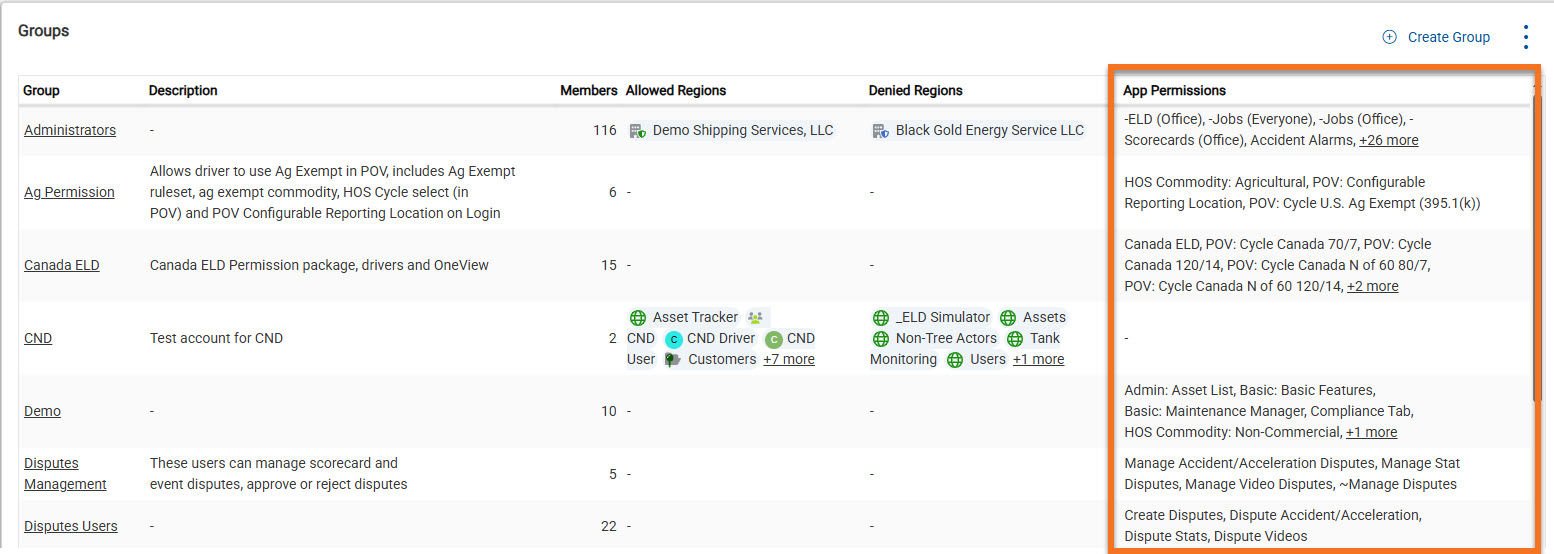The width and height of the screenshot is (1554, 554).
Task: Sort by the Allowed Regions column header
Action: [676, 90]
